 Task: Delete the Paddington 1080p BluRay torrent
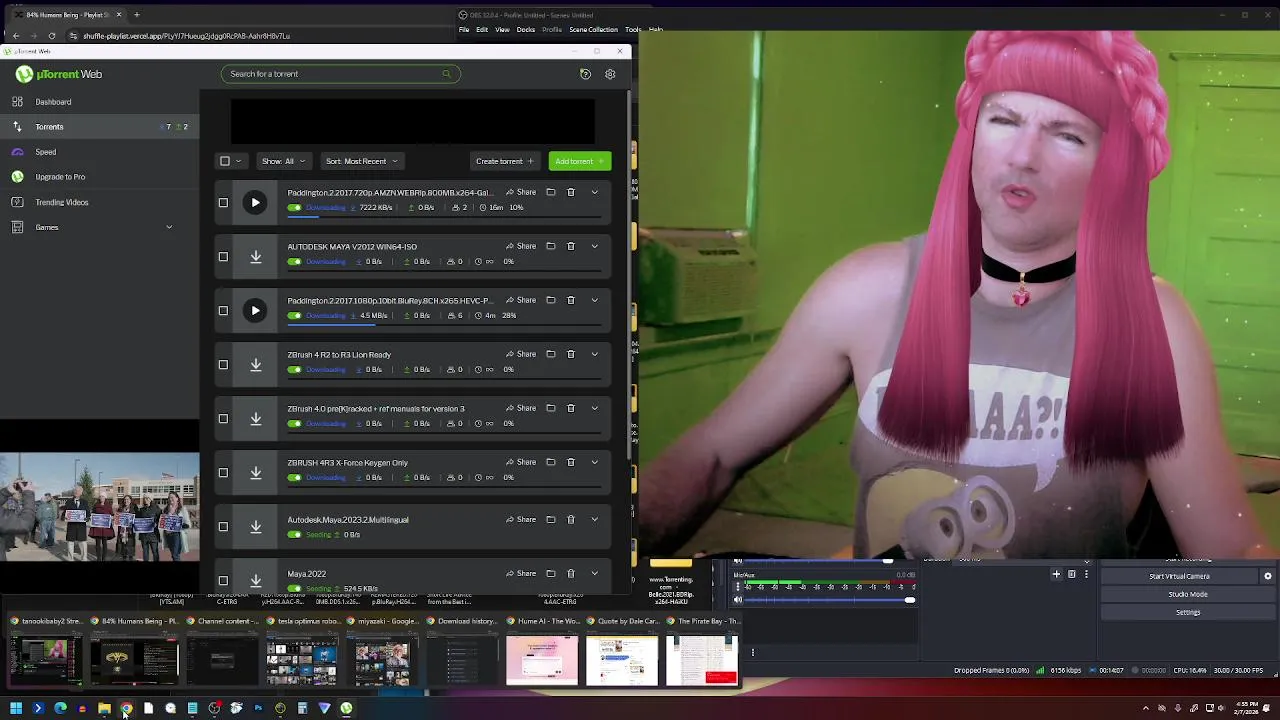[571, 300]
